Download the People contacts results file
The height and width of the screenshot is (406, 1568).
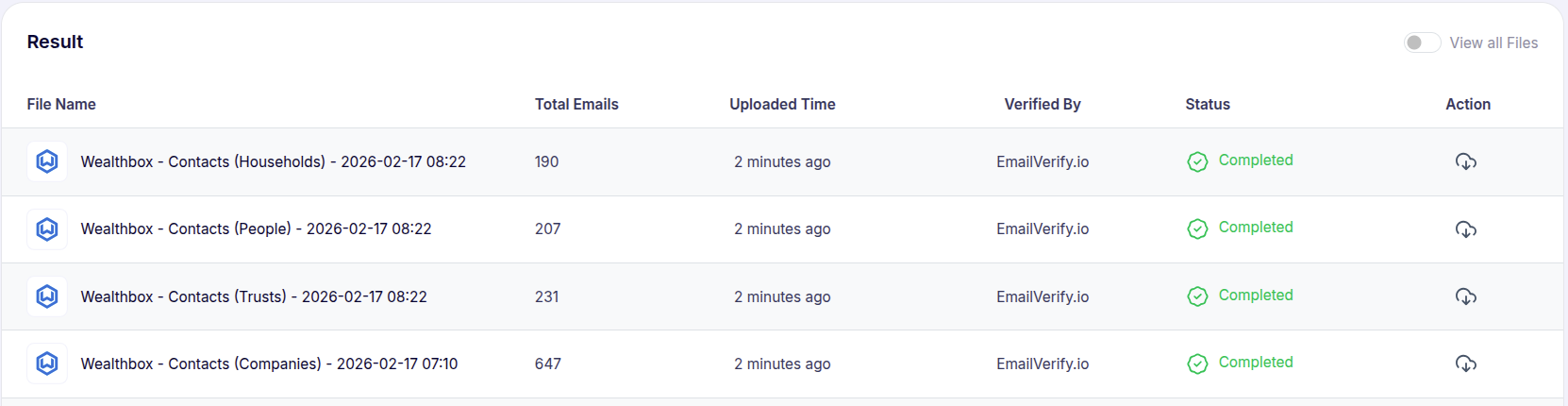click(x=1465, y=229)
